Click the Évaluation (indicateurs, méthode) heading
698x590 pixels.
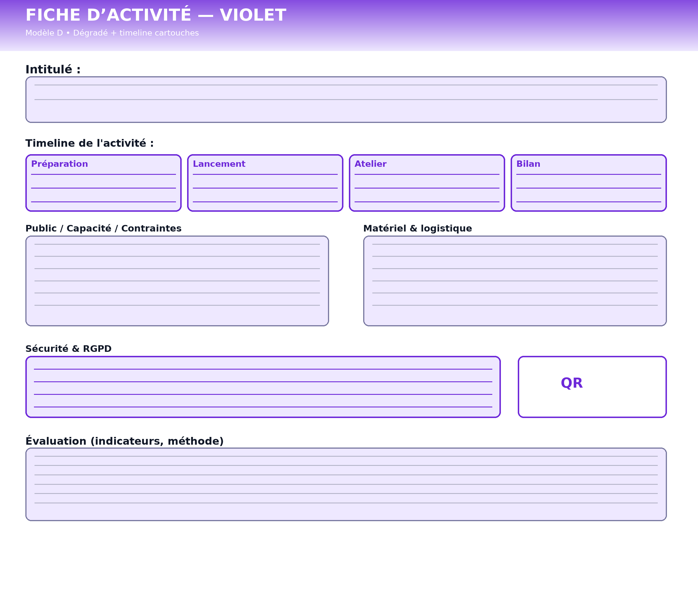tap(124, 441)
